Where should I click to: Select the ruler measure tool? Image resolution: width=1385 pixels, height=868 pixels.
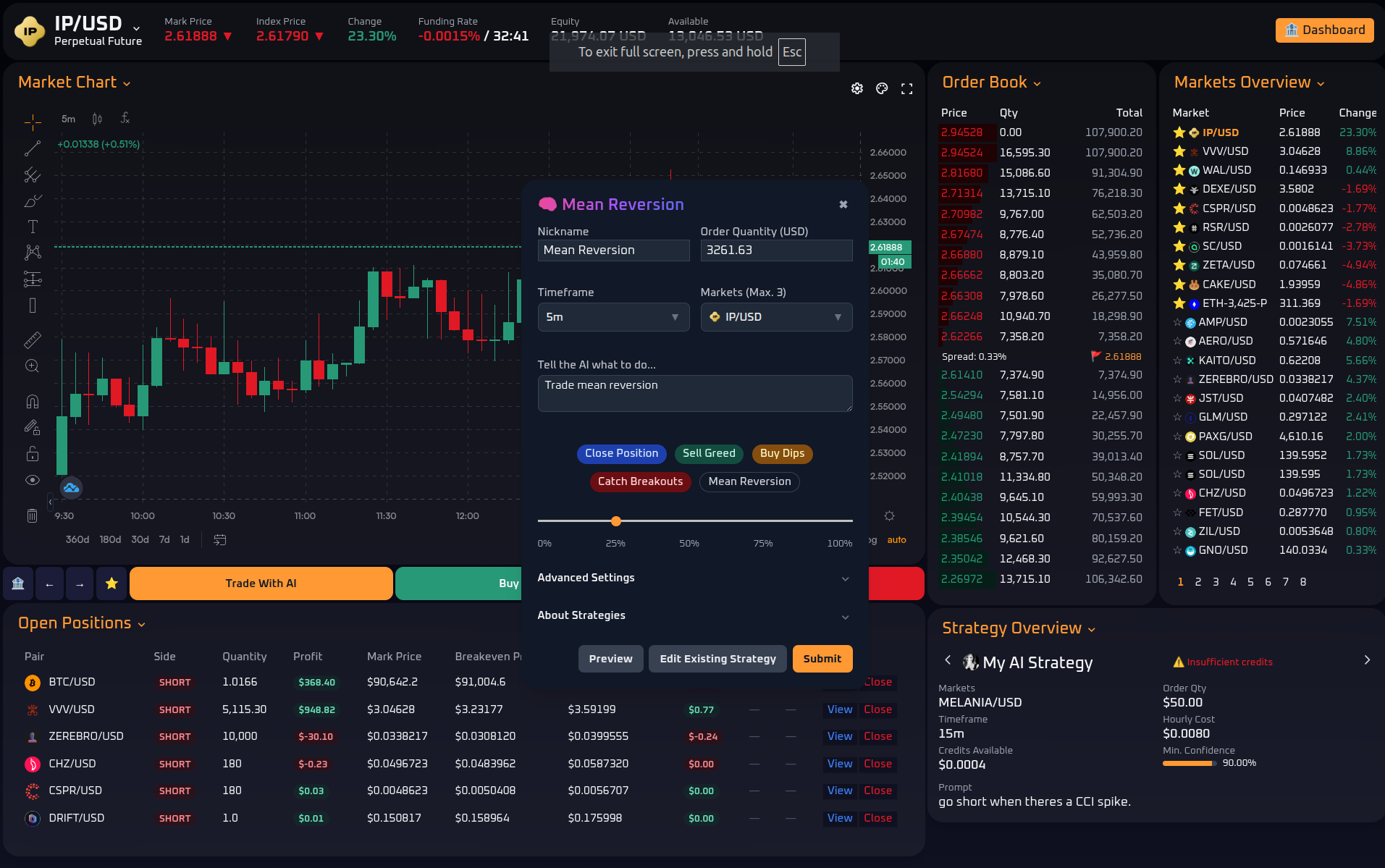(32, 340)
